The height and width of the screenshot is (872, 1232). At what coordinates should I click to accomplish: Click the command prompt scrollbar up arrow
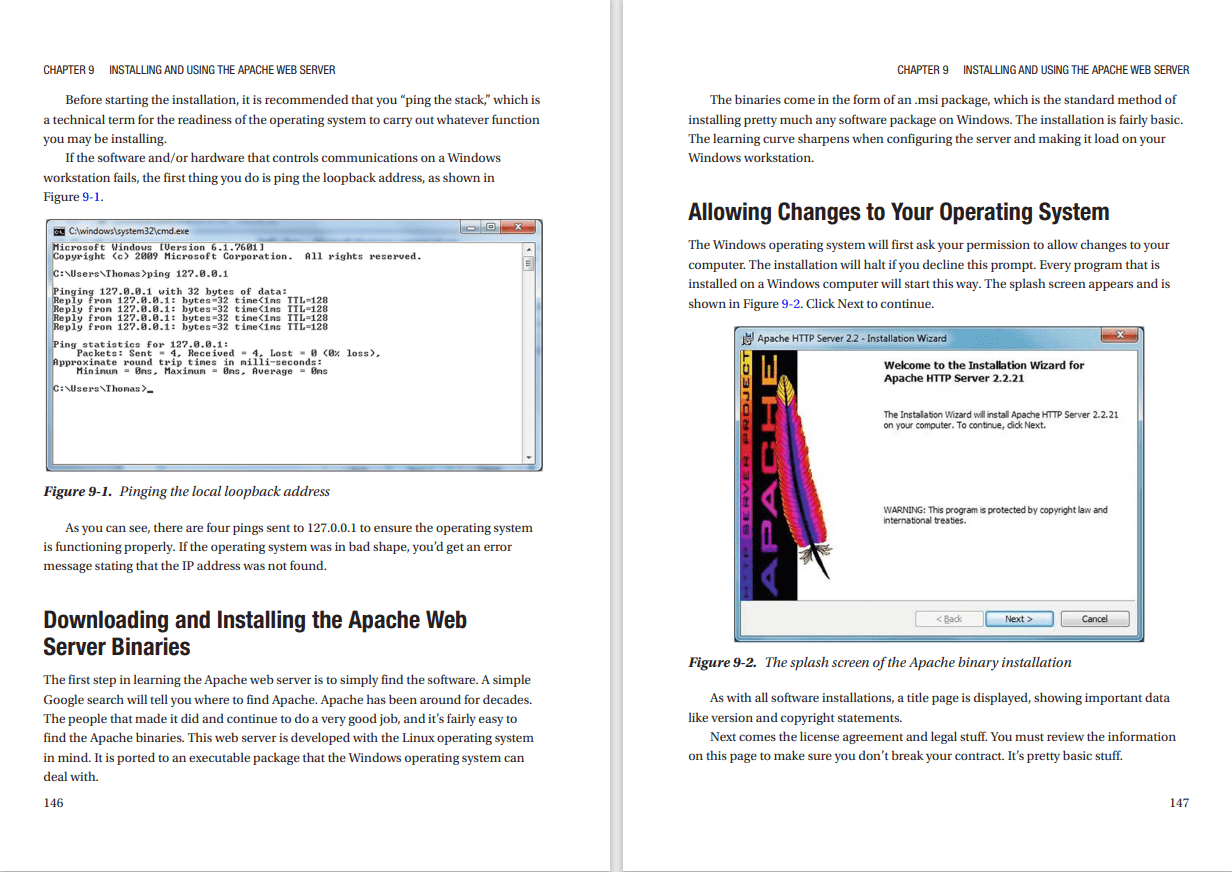(x=530, y=247)
